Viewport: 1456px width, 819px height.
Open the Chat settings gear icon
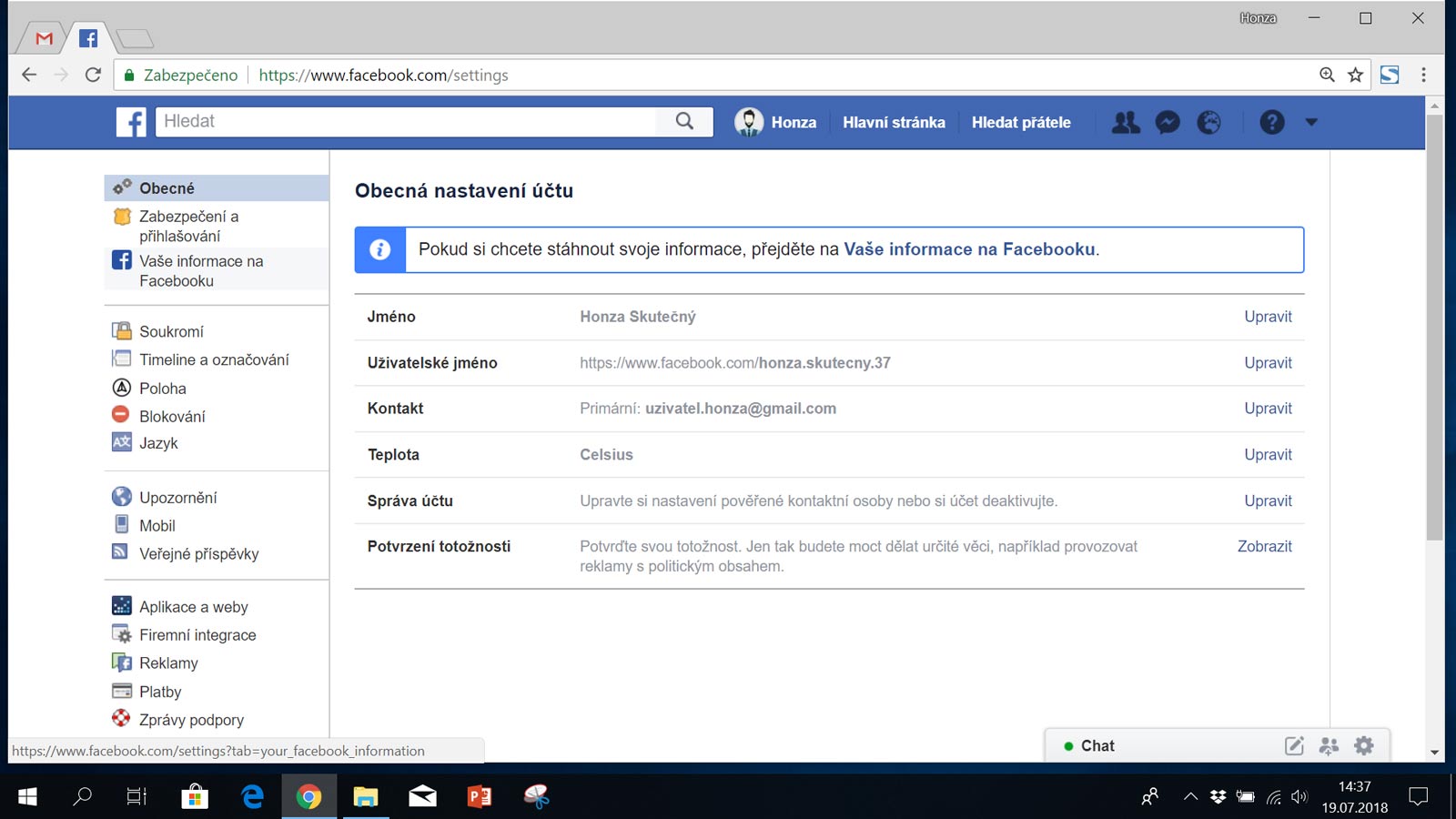tap(1363, 746)
